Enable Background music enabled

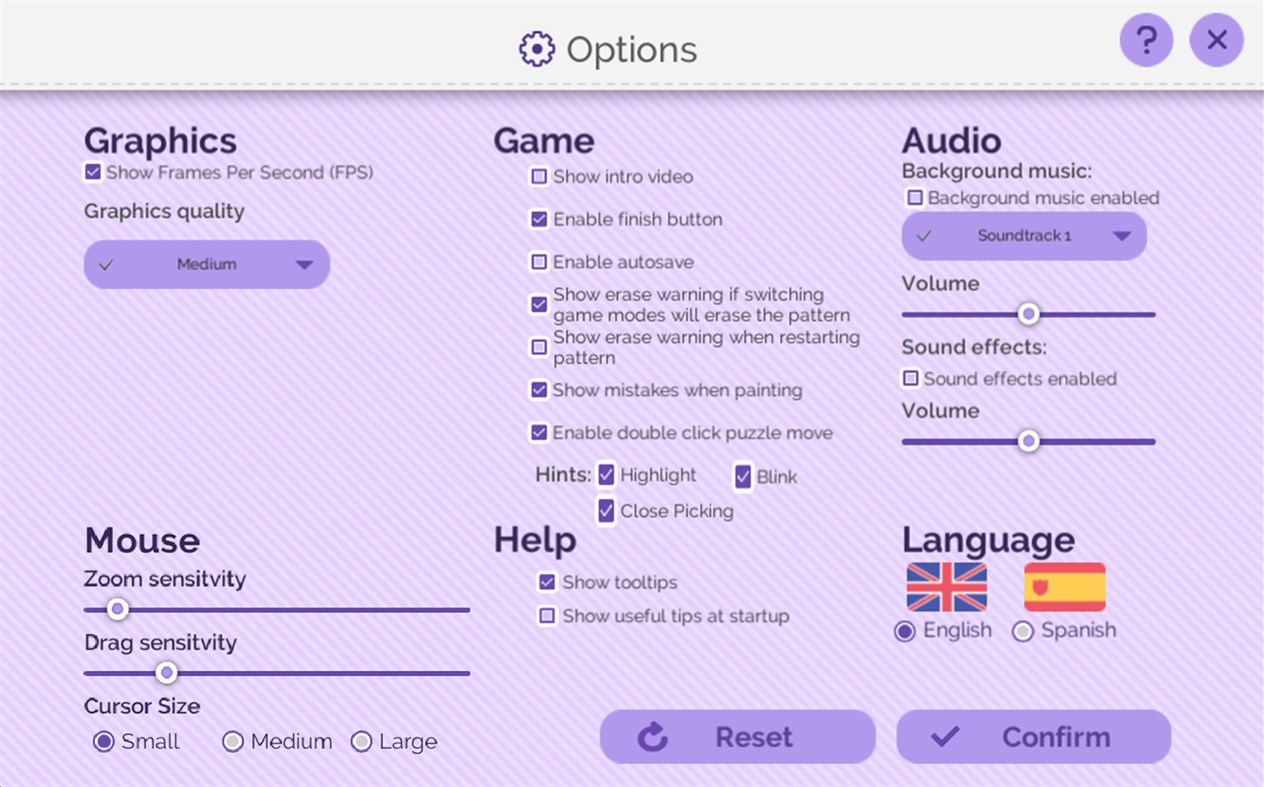click(914, 197)
